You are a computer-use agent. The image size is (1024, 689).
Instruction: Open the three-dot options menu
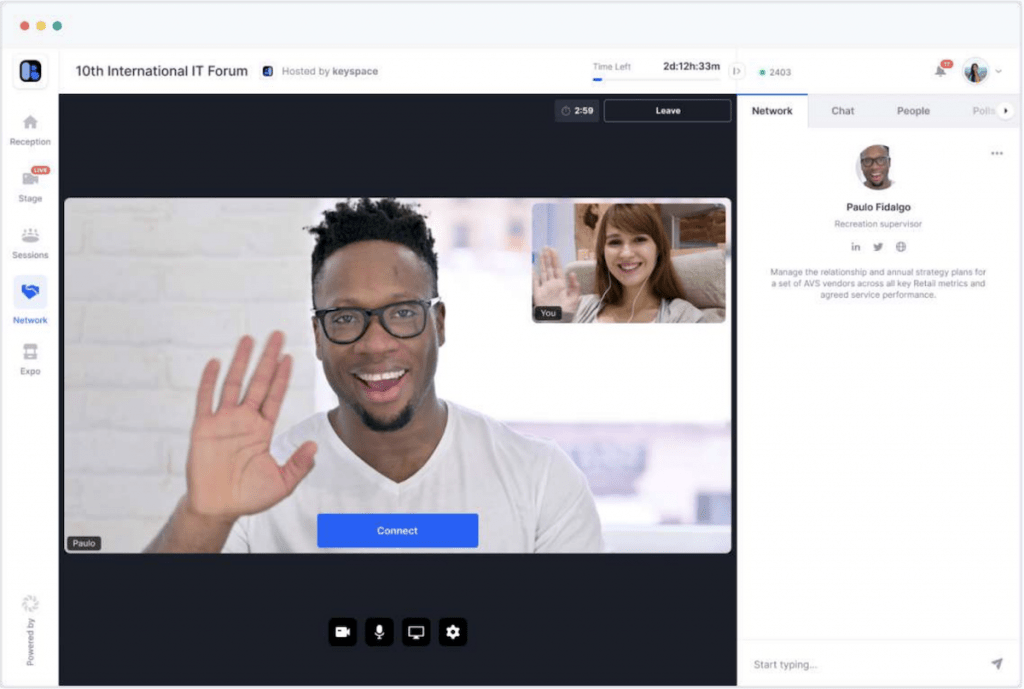coord(996,153)
